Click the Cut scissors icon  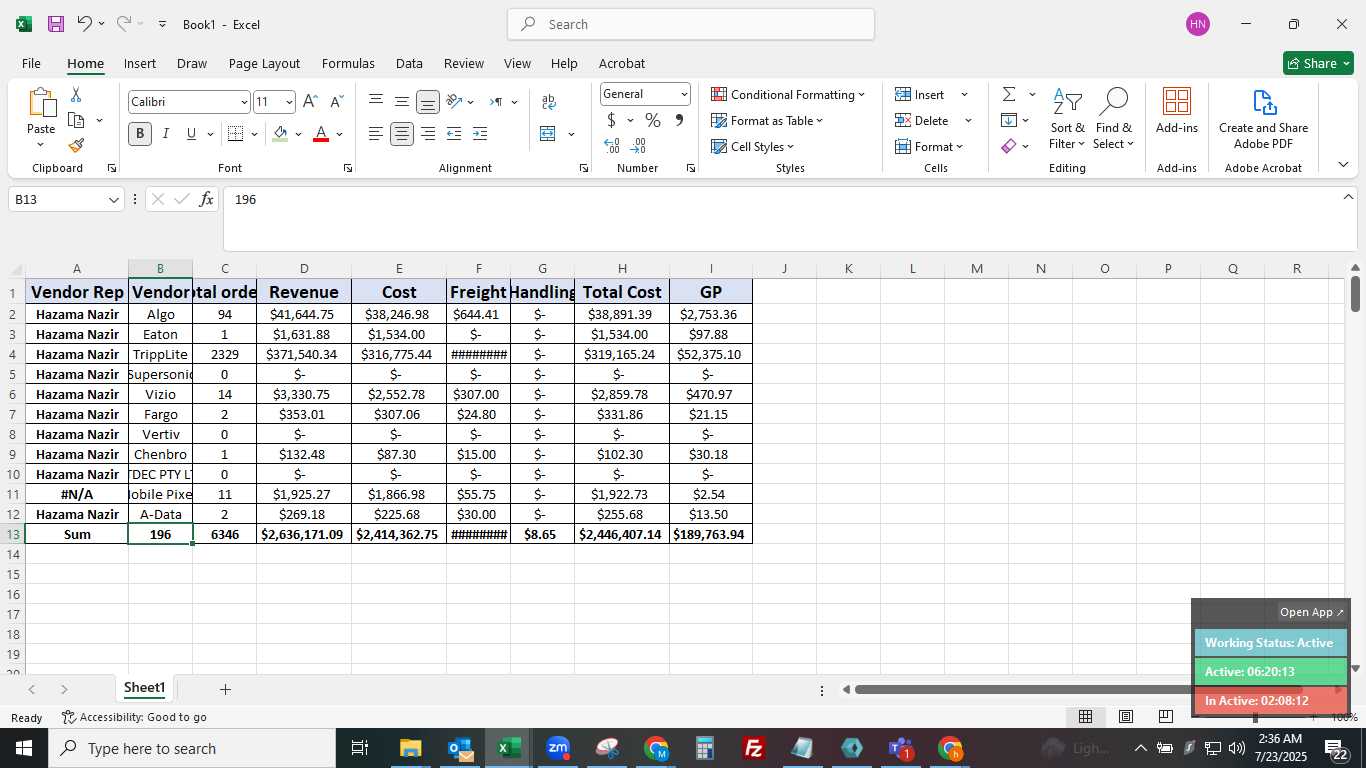pyautogui.click(x=76, y=94)
